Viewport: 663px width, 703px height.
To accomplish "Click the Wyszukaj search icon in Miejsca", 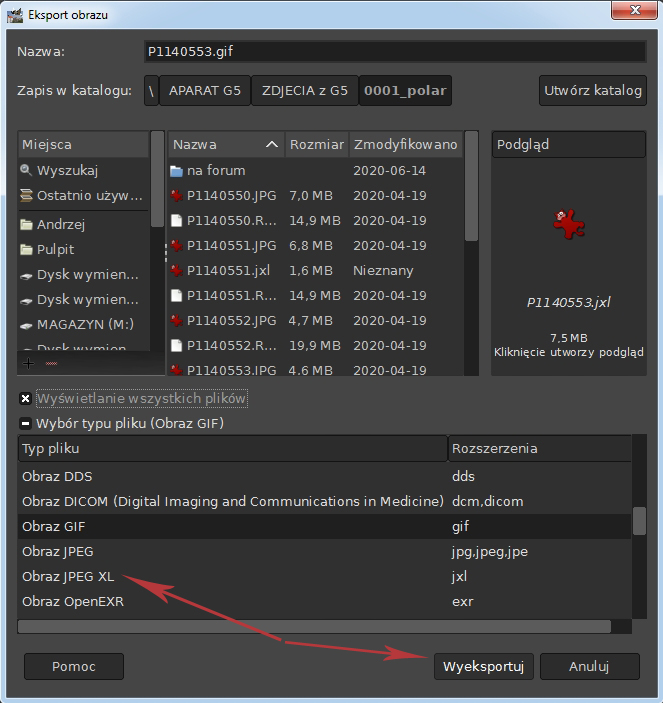I will 26,171.
